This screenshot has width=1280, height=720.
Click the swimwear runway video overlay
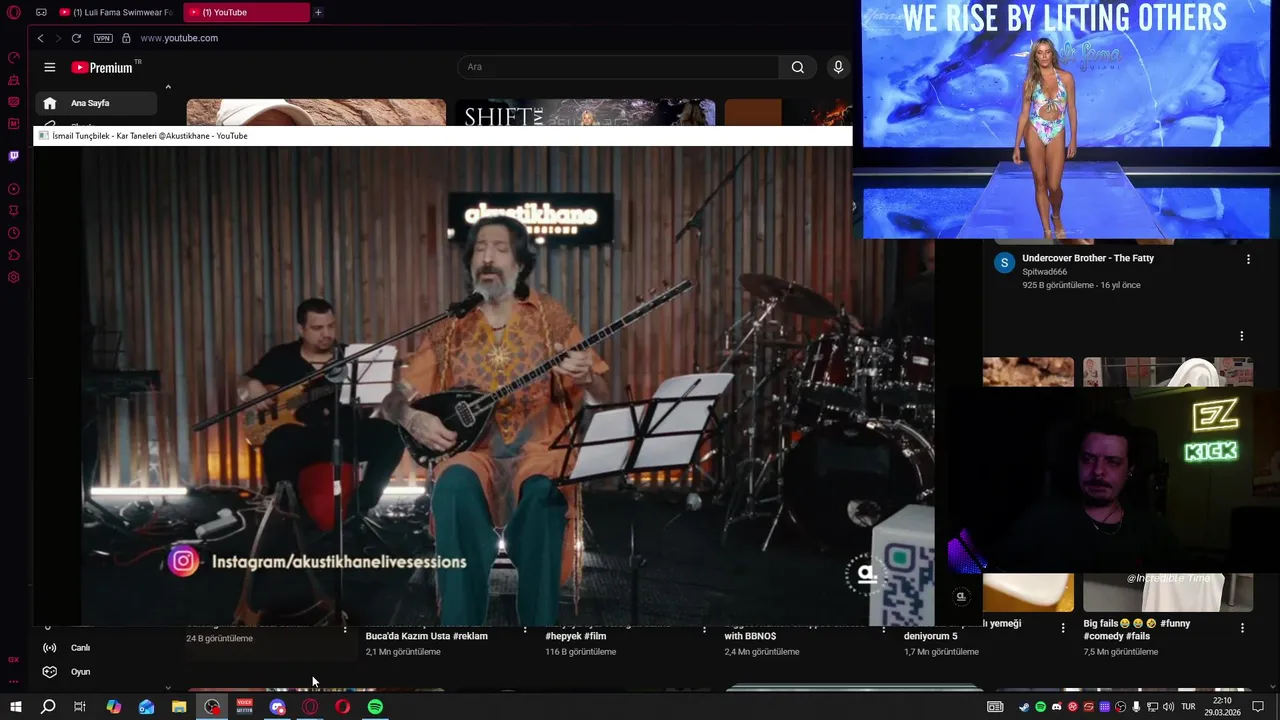1066,119
